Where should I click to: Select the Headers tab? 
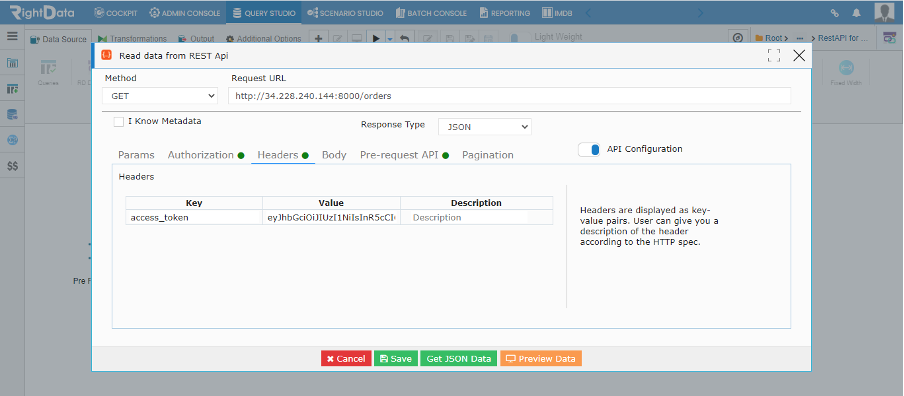pos(282,155)
